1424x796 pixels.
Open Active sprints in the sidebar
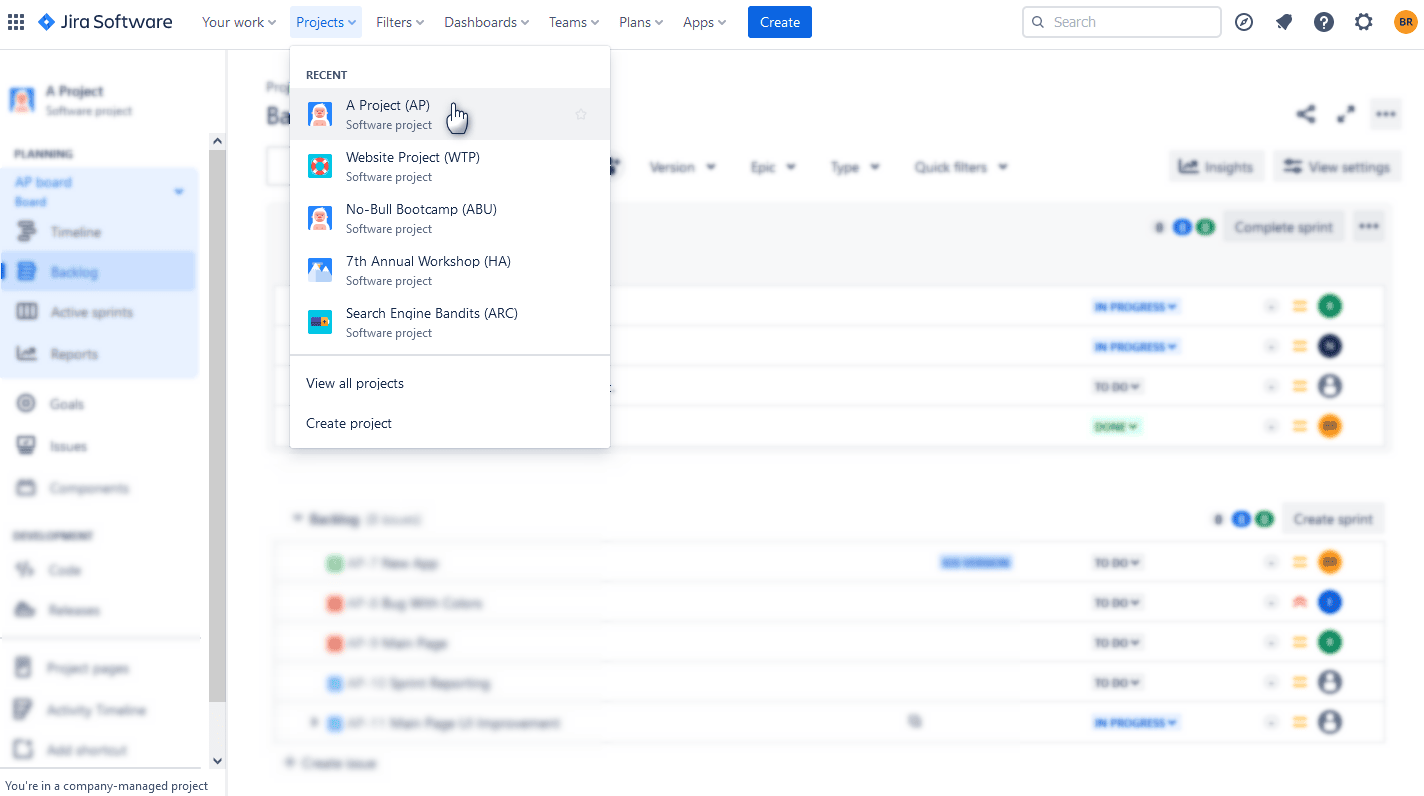point(100,312)
